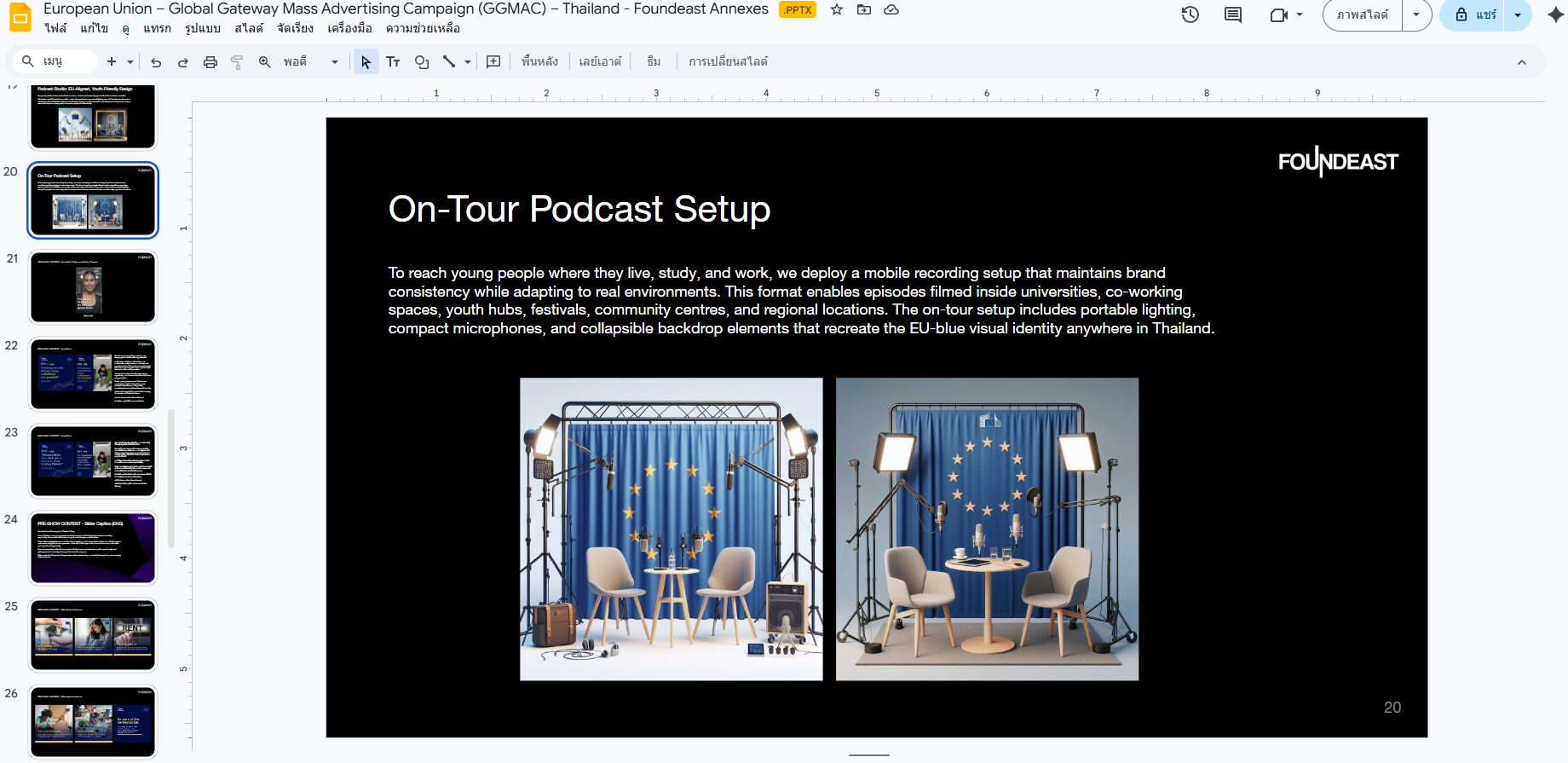Select the right podcast setup image
This screenshot has width=1568, height=763.
pos(987,529)
